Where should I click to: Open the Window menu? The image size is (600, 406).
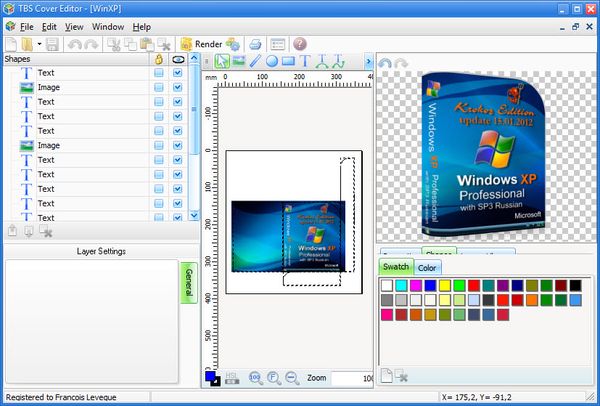pyautogui.click(x=108, y=26)
